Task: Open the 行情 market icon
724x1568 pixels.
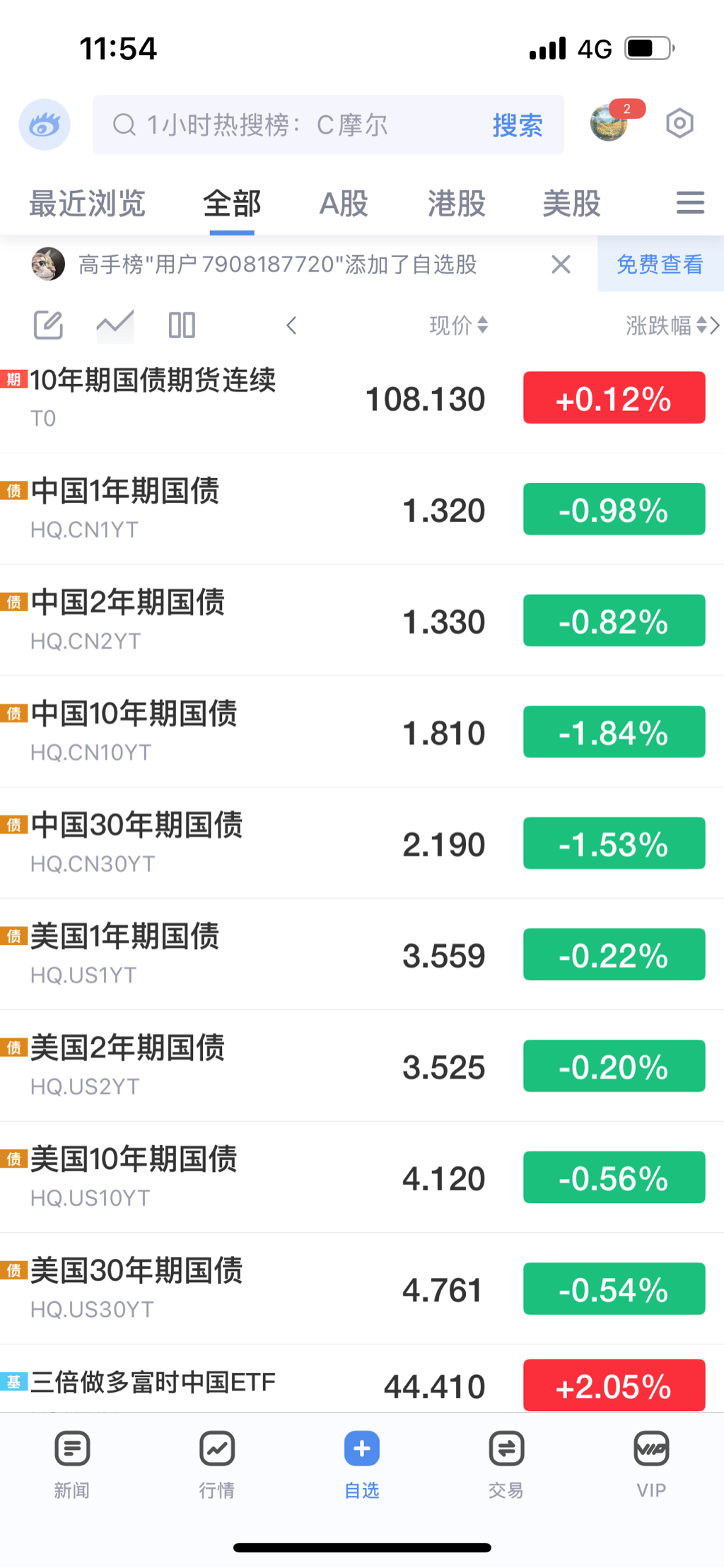Action: coord(217,1449)
